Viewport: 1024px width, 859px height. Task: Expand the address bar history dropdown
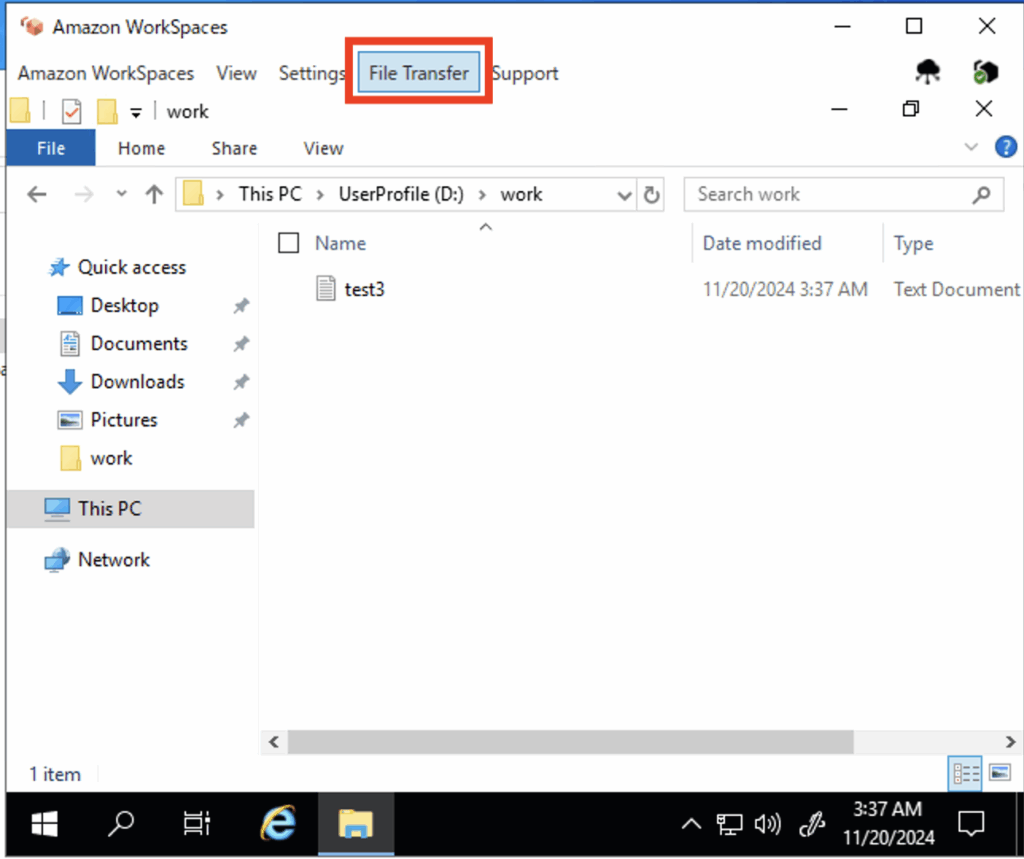[625, 195]
